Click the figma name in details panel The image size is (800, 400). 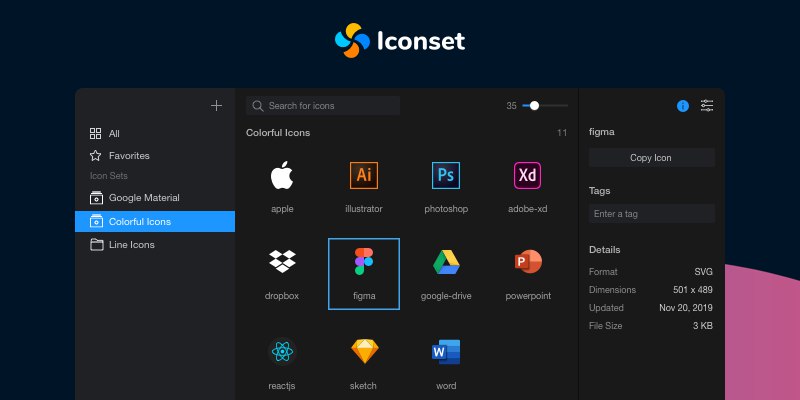click(x=602, y=132)
